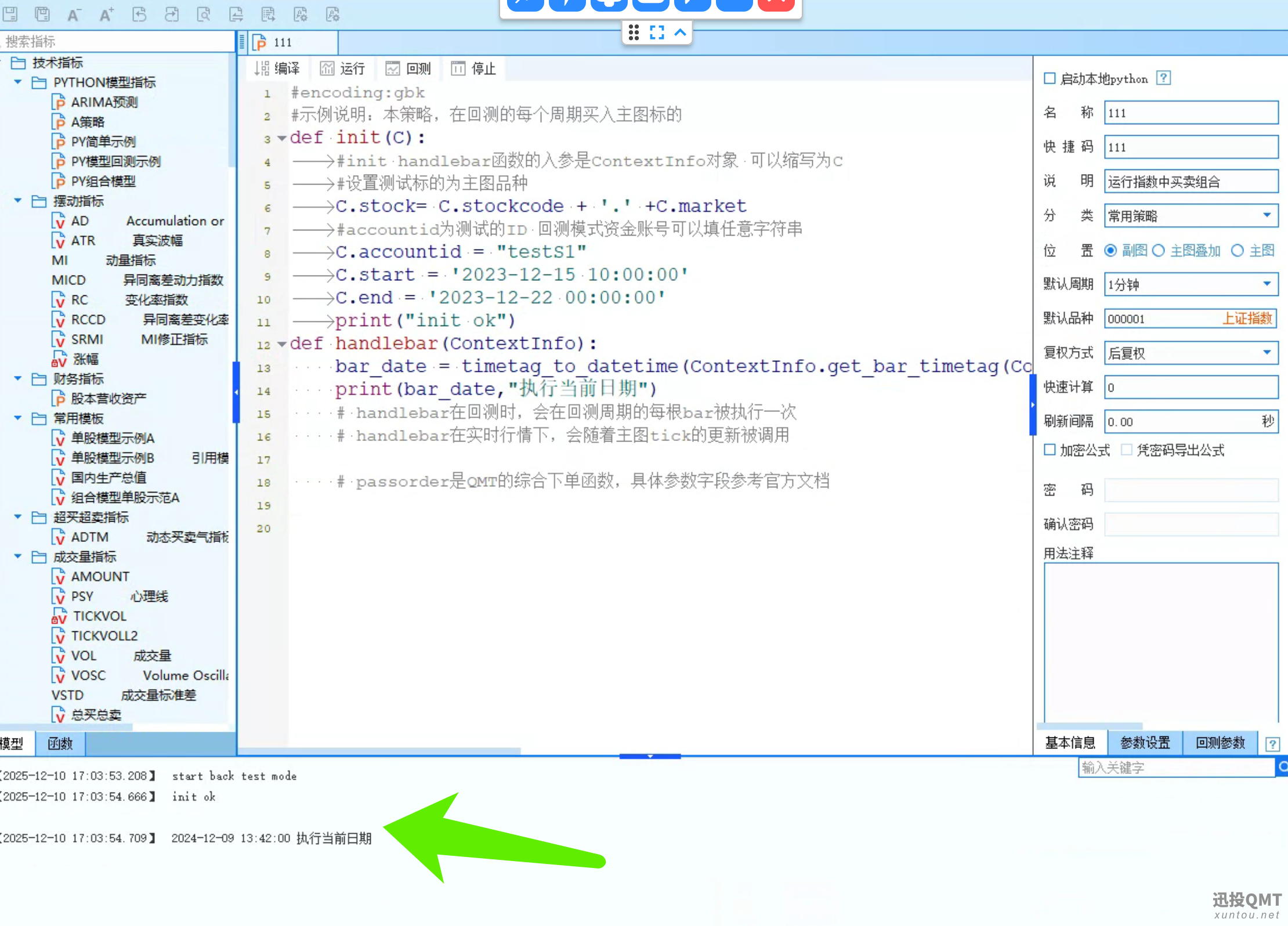
Task: Enable 启动本地python checkbox
Action: 1050,78
